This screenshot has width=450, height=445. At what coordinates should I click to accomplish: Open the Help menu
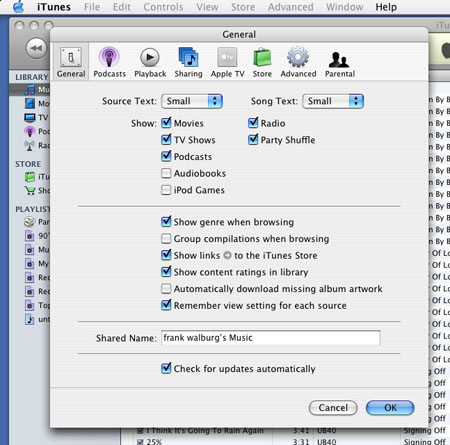[x=386, y=7]
